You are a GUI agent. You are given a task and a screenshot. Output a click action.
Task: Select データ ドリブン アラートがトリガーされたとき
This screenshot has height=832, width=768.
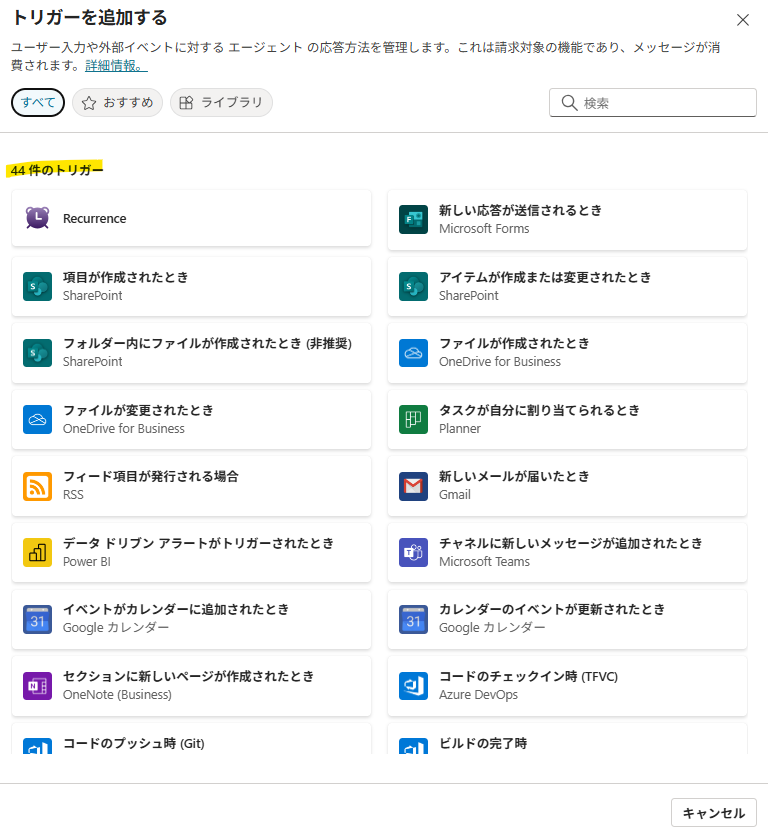pos(191,552)
